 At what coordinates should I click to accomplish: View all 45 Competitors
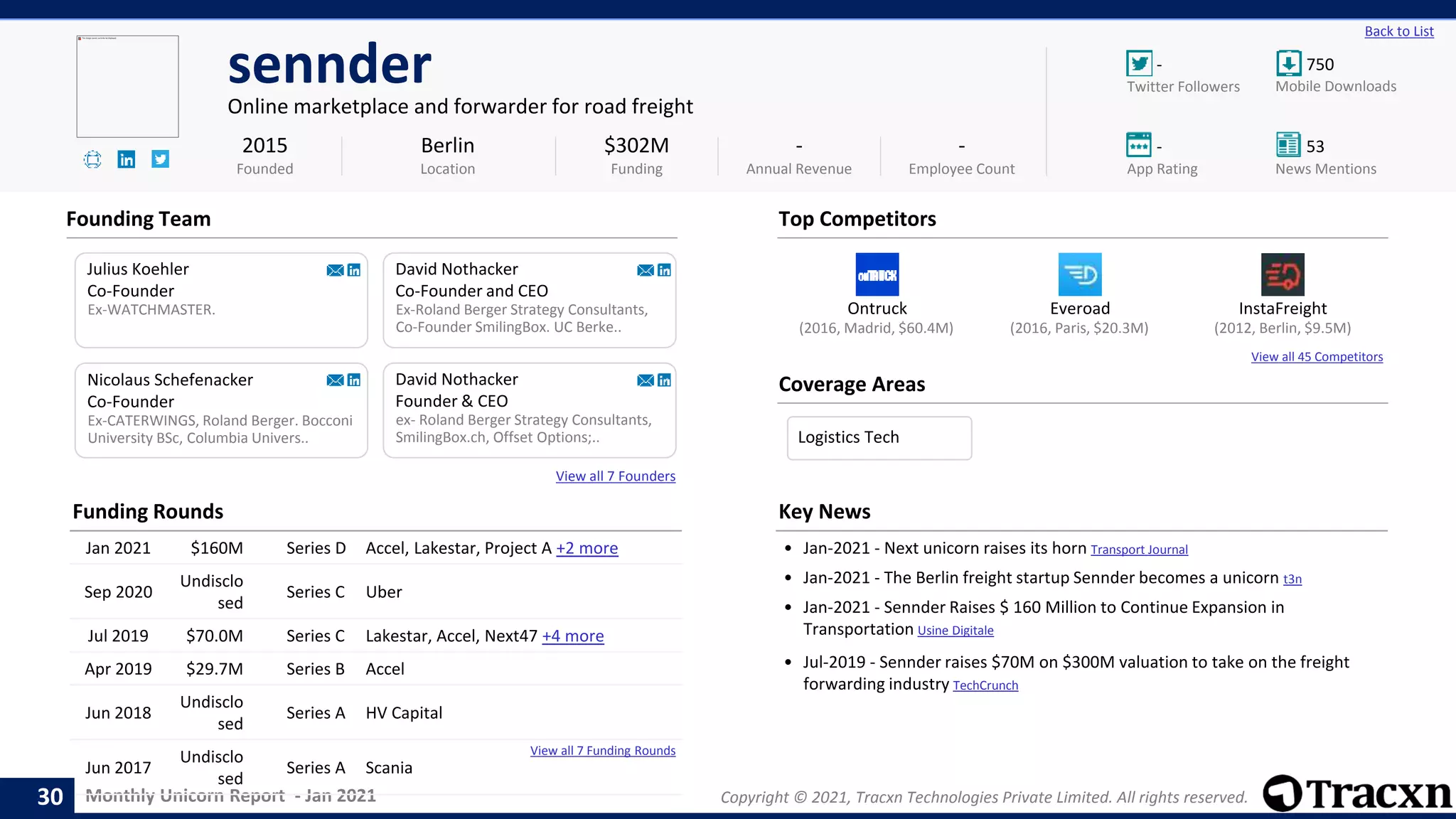coord(1317,357)
